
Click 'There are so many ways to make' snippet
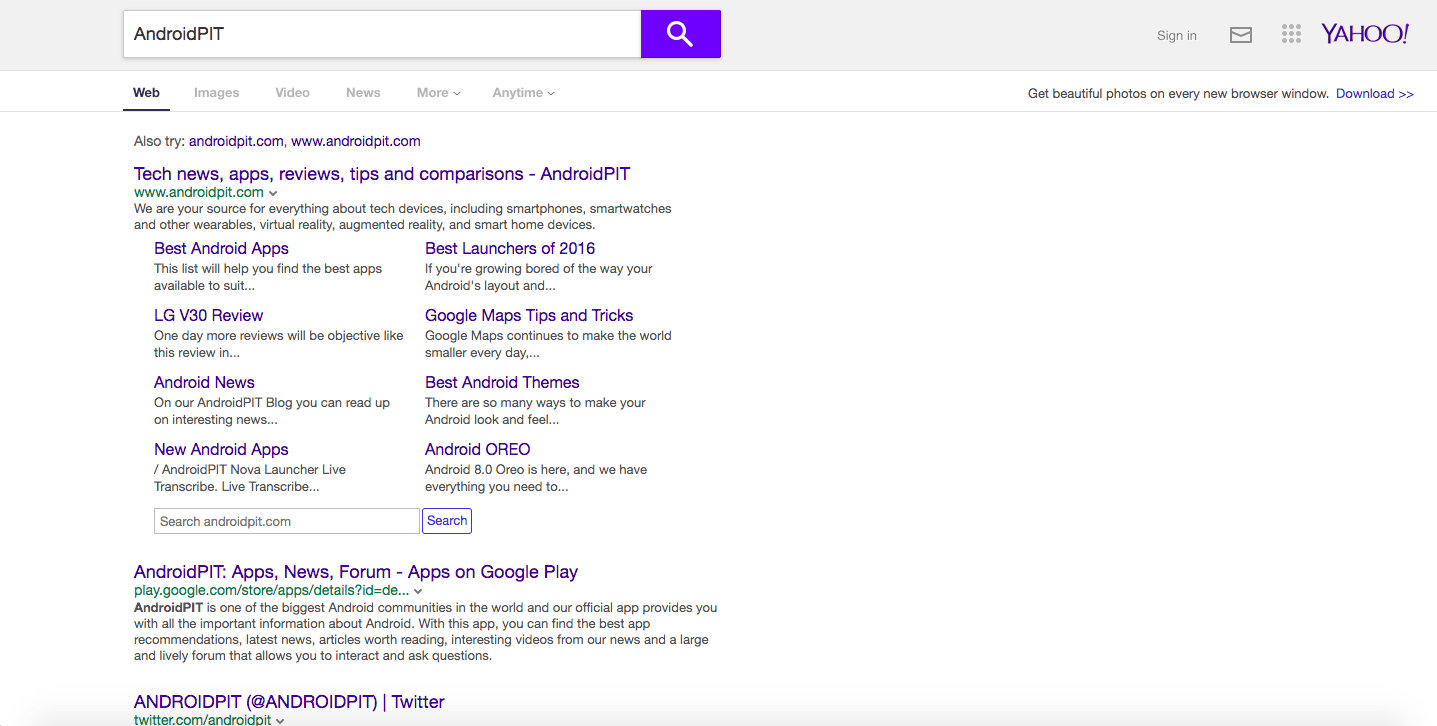click(x=535, y=411)
